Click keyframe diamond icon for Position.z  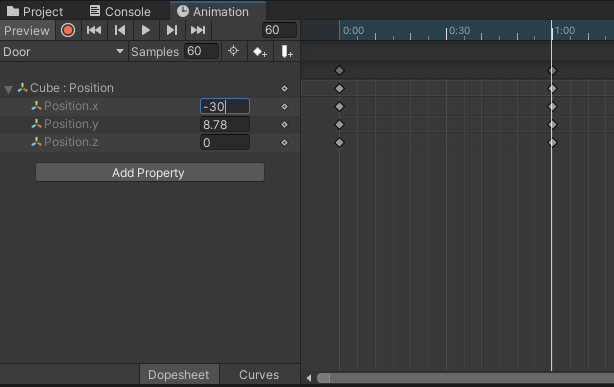tap(285, 143)
